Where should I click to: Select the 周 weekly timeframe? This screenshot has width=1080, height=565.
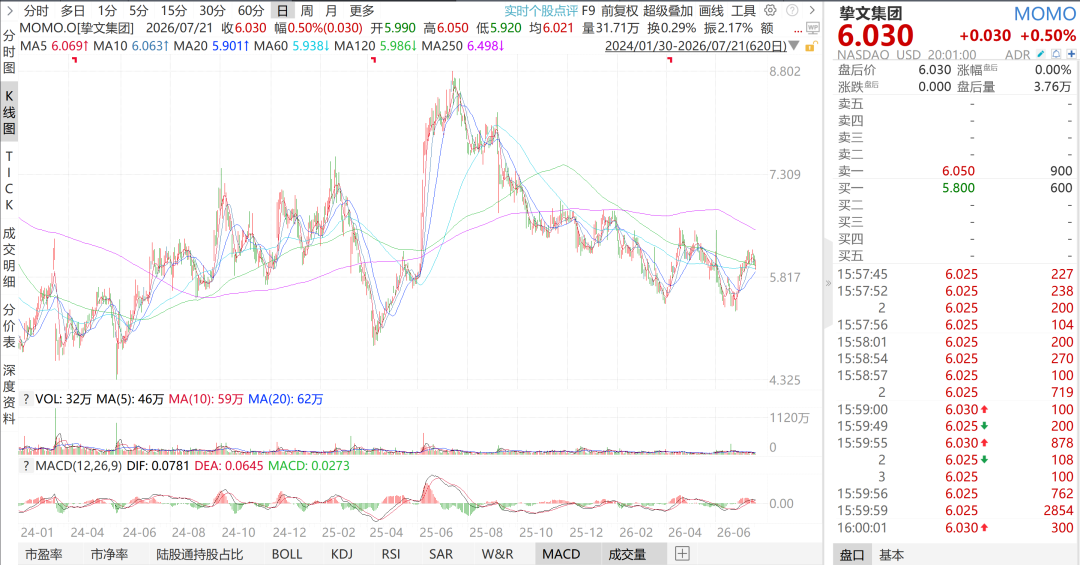[307, 10]
